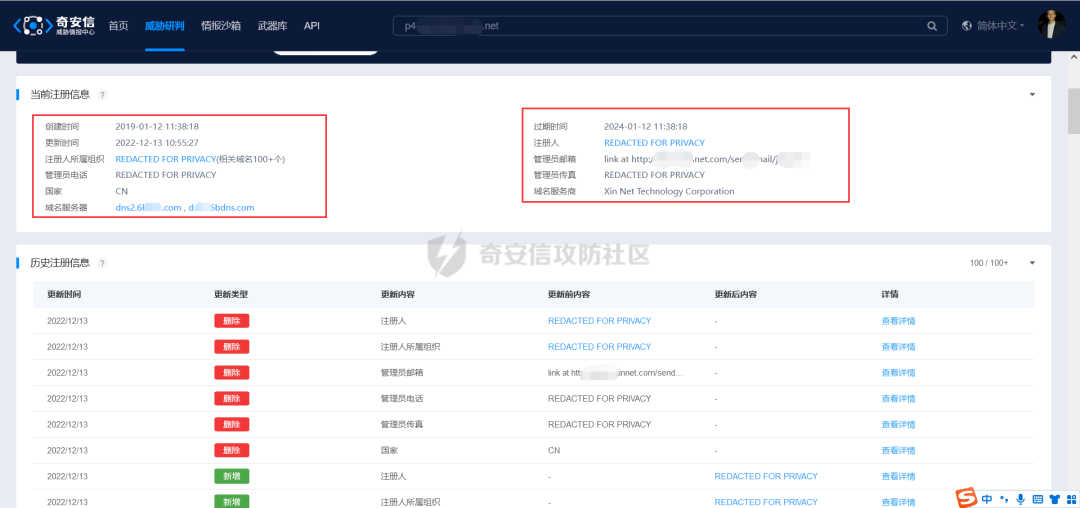Open 更新后内容 link in 新增 注册人 row
This screenshot has height=508, width=1080.
[766, 476]
